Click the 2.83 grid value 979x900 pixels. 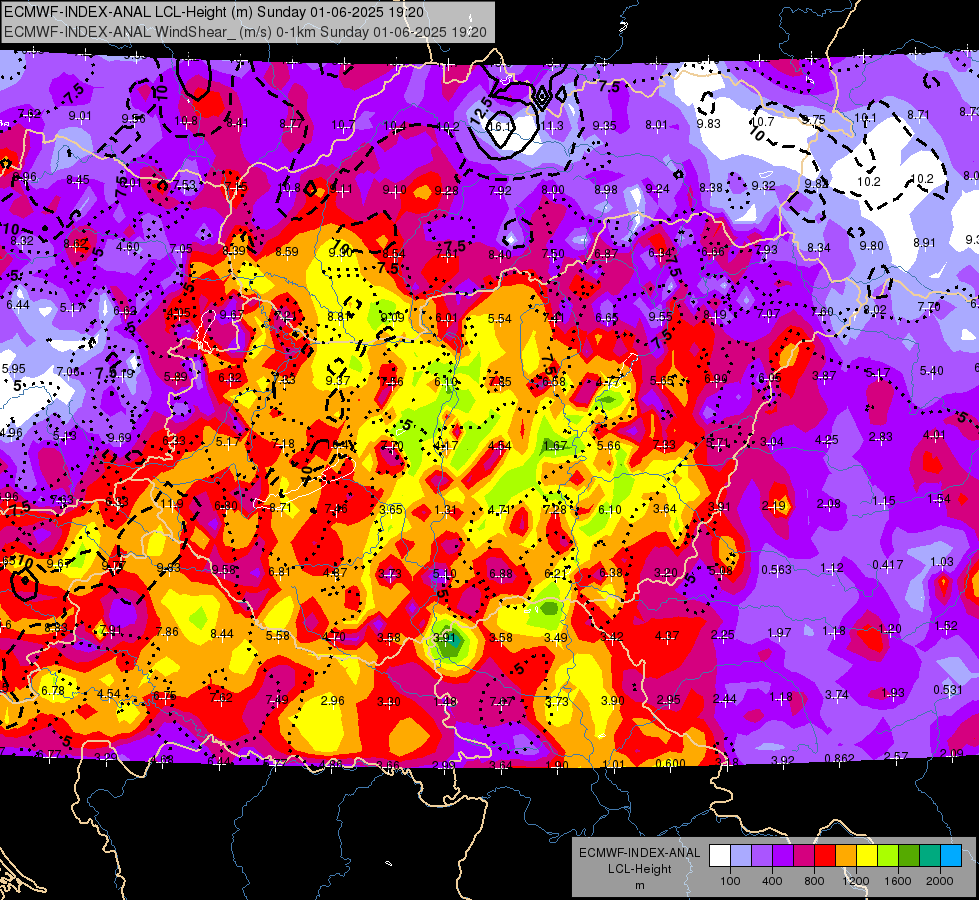click(880, 437)
